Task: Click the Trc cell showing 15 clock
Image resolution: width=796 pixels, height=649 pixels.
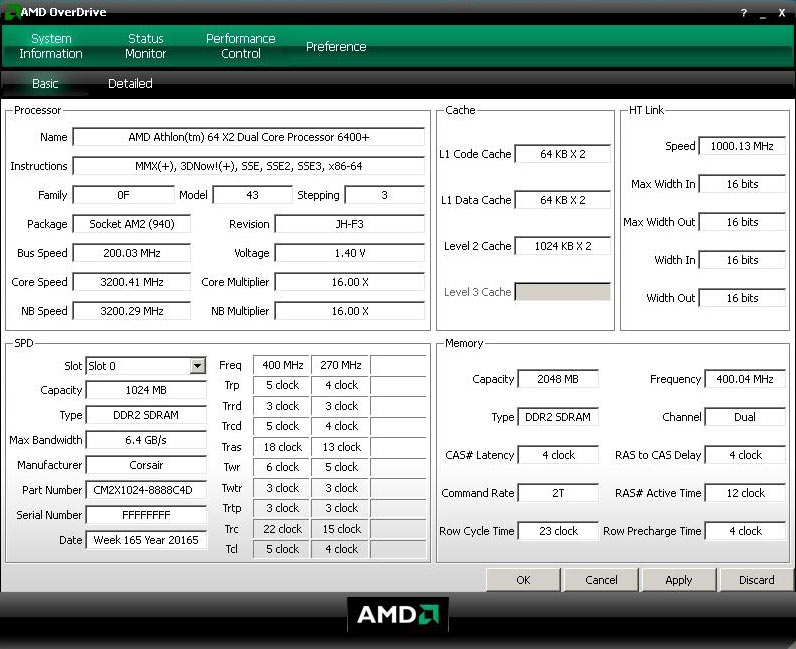Action: pos(340,529)
